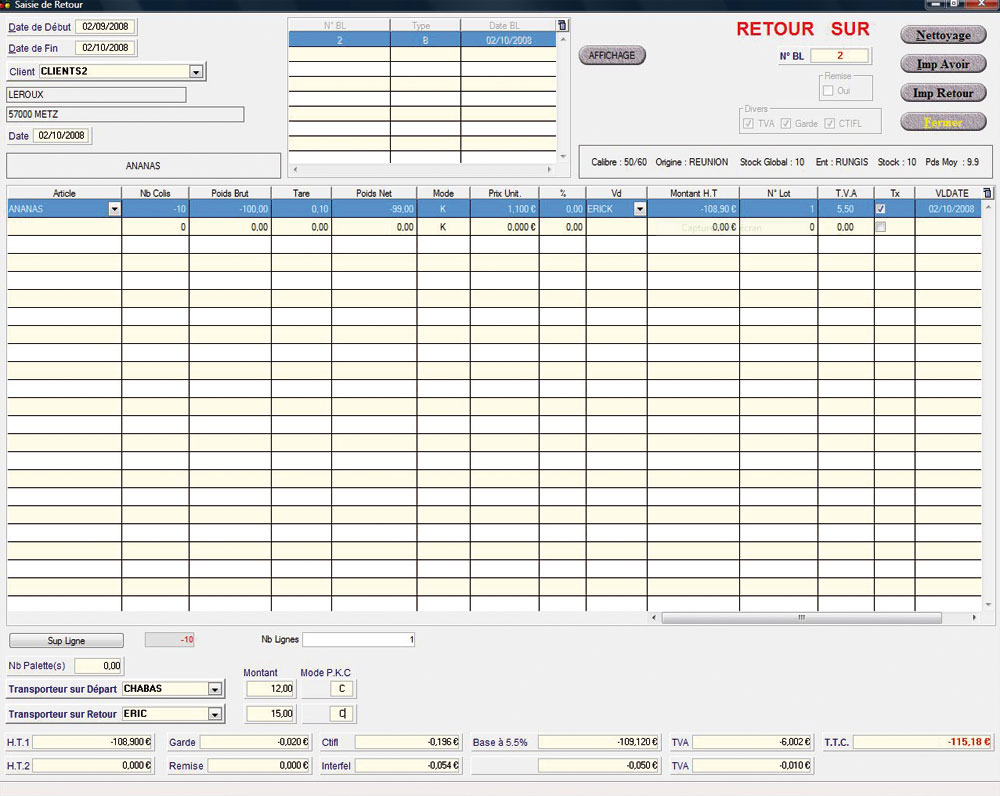Screen dimensions: 1000x796
Task: Toggle the TVA checkbox in Divers
Action: 748,123
